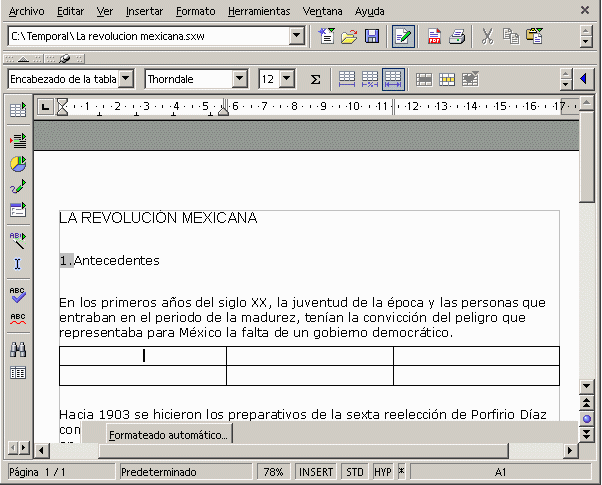
Task: Open Insert fields icon in side toolbar
Action: (x=18, y=141)
